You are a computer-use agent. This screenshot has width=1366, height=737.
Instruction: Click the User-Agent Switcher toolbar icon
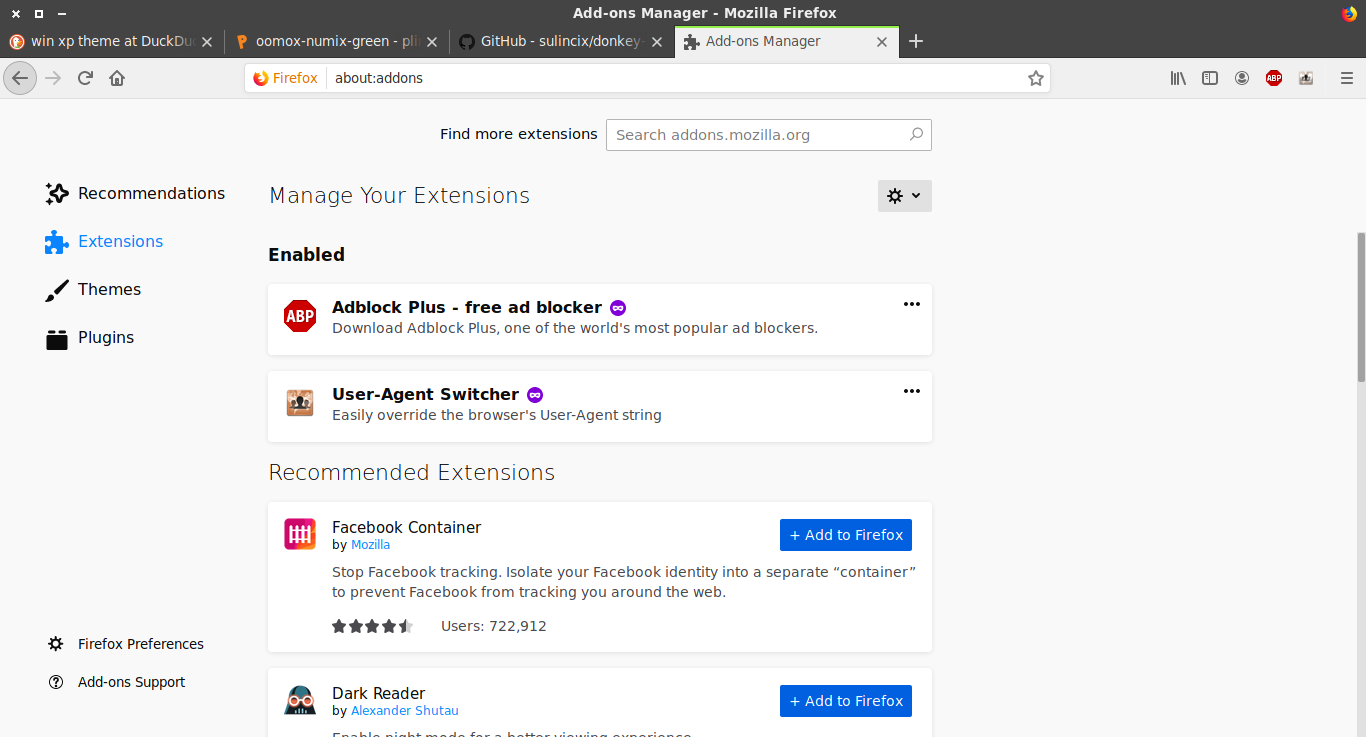click(1306, 78)
